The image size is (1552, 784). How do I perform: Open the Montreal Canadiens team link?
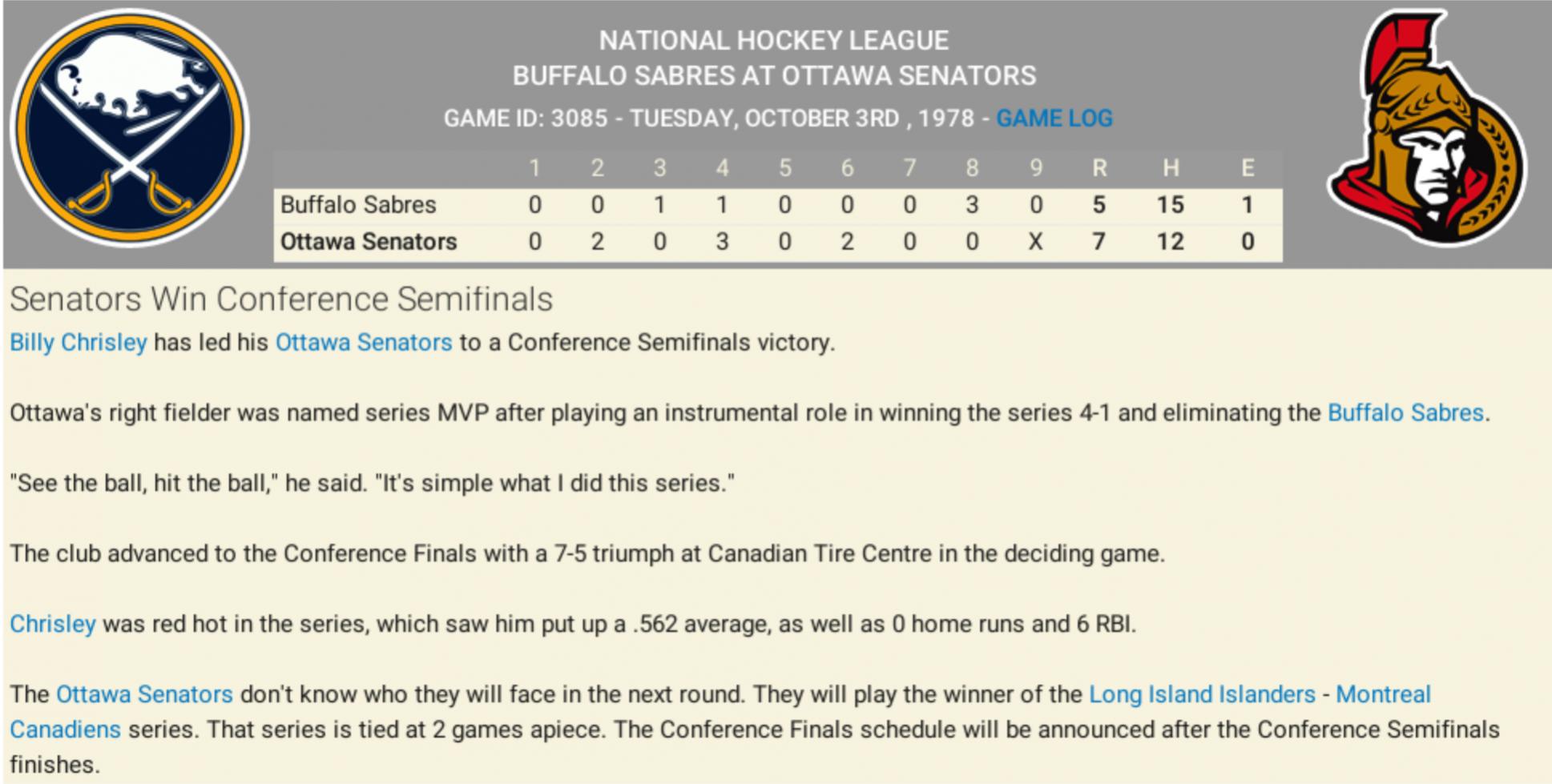coord(1383,694)
